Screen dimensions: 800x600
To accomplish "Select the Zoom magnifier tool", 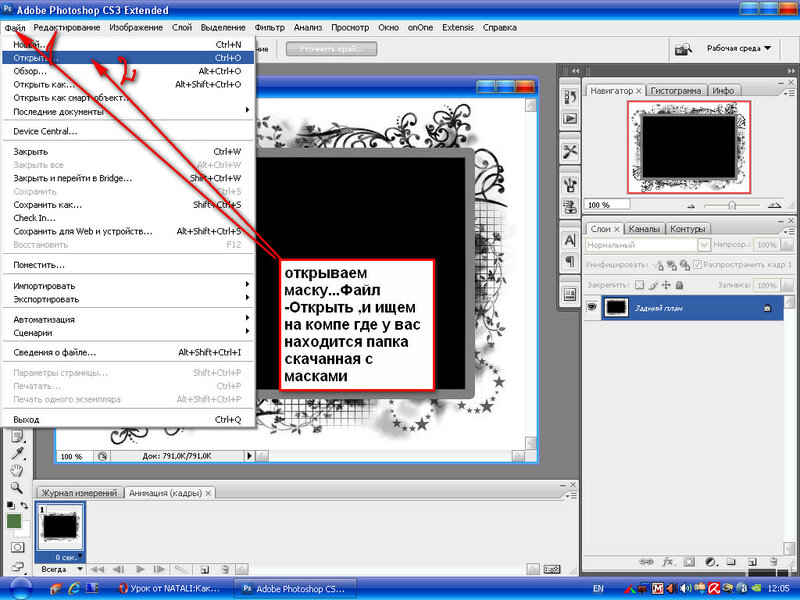I will coord(17,488).
